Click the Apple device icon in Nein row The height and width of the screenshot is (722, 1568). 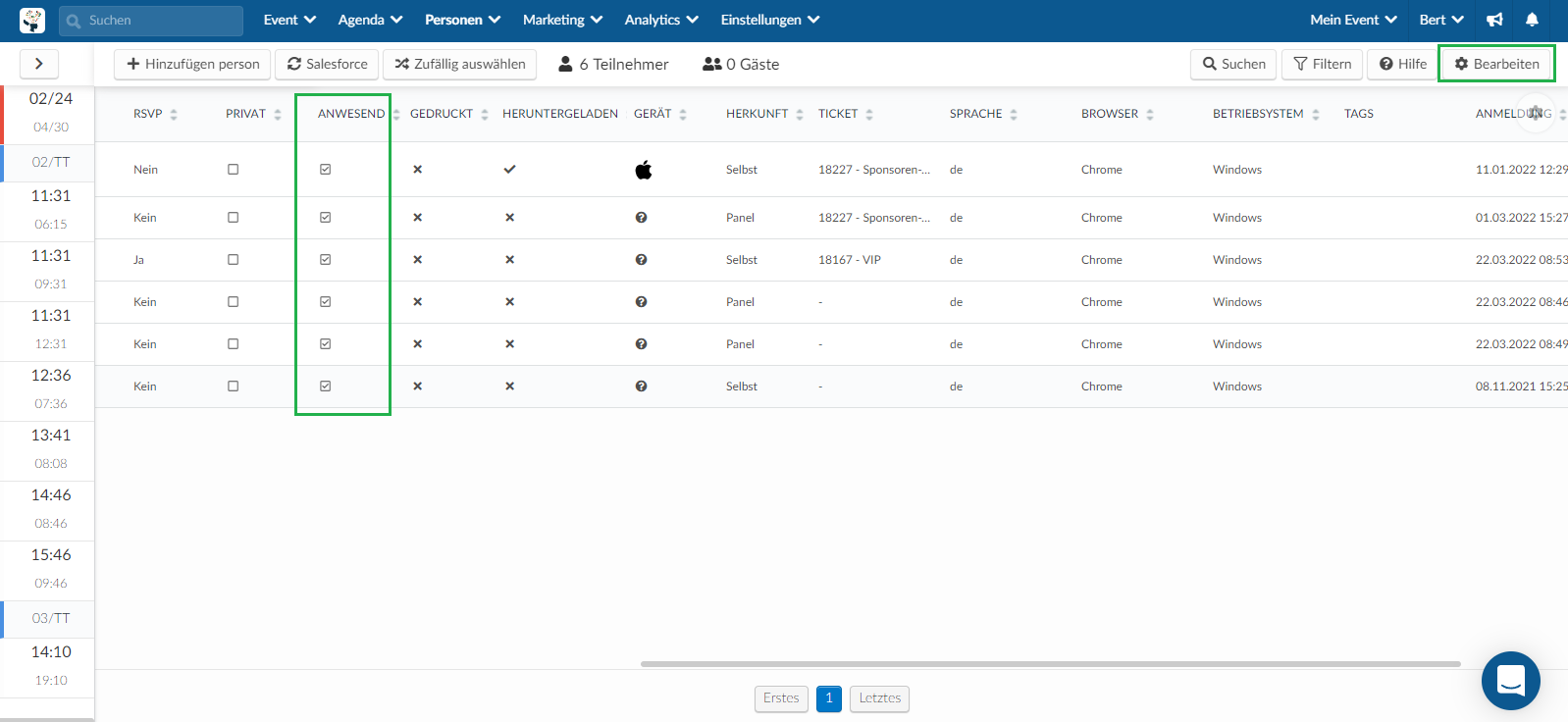click(644, 170)
